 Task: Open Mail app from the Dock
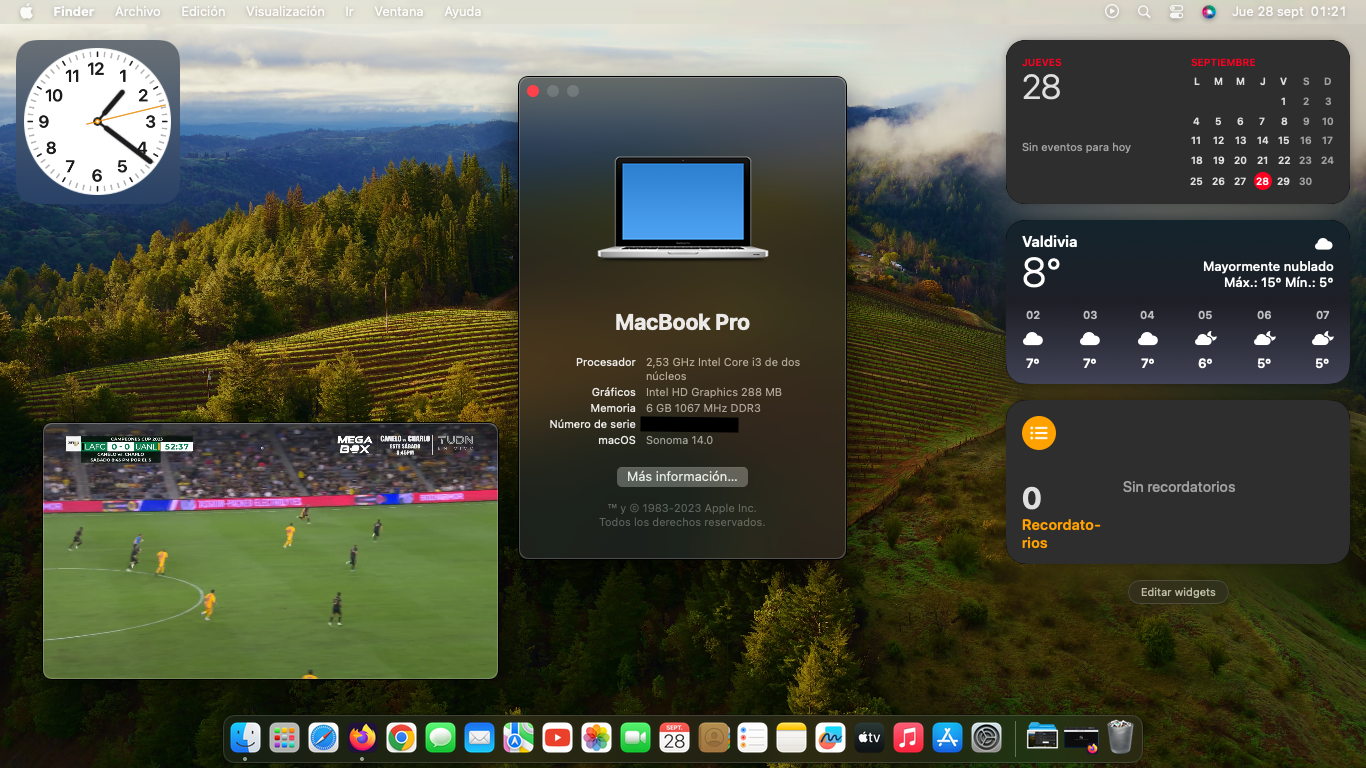coord(479,738)
